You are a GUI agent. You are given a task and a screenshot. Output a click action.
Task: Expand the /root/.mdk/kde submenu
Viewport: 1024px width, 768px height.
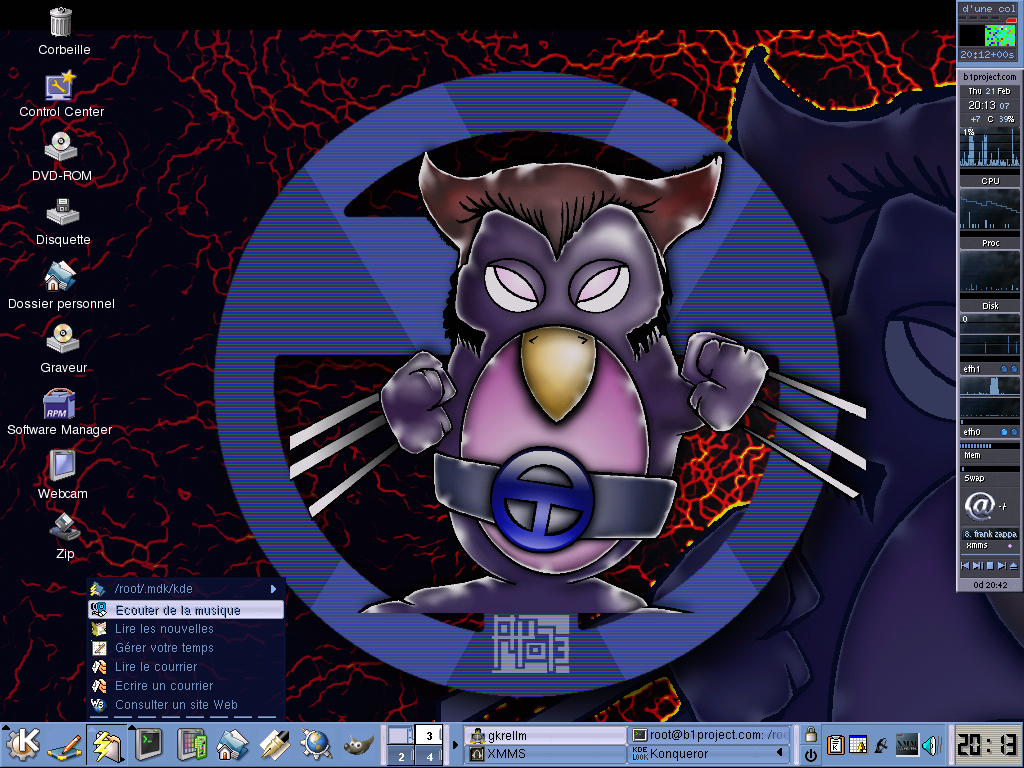click(186, 588)
